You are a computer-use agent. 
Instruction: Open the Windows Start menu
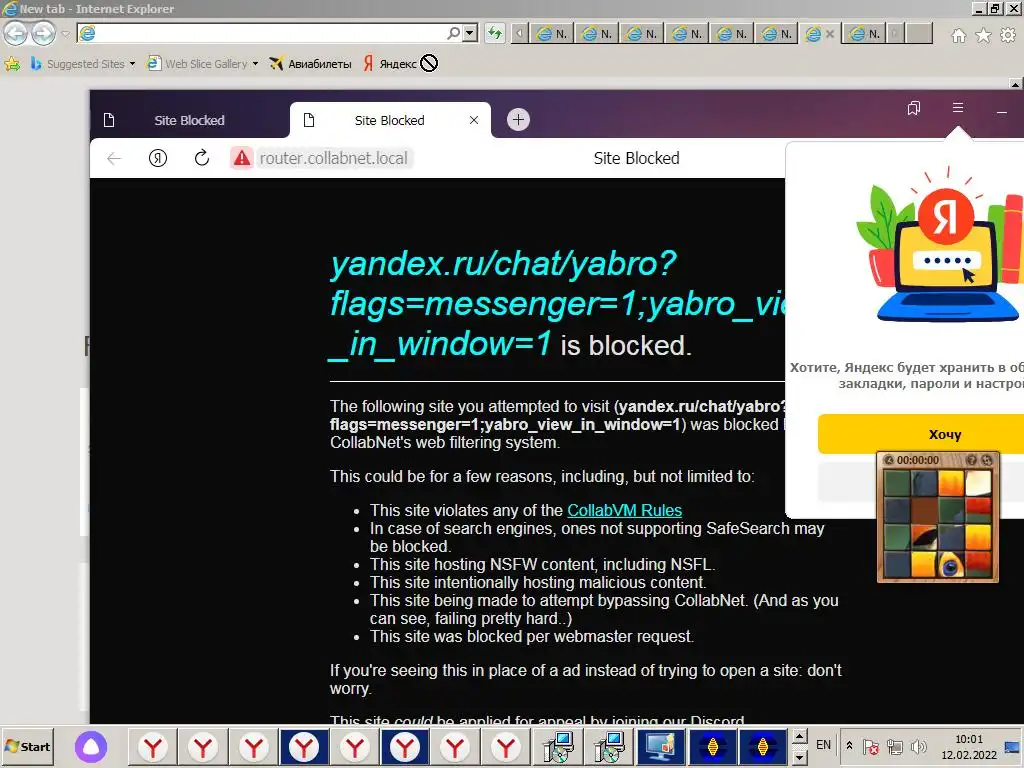click(27, 746)
